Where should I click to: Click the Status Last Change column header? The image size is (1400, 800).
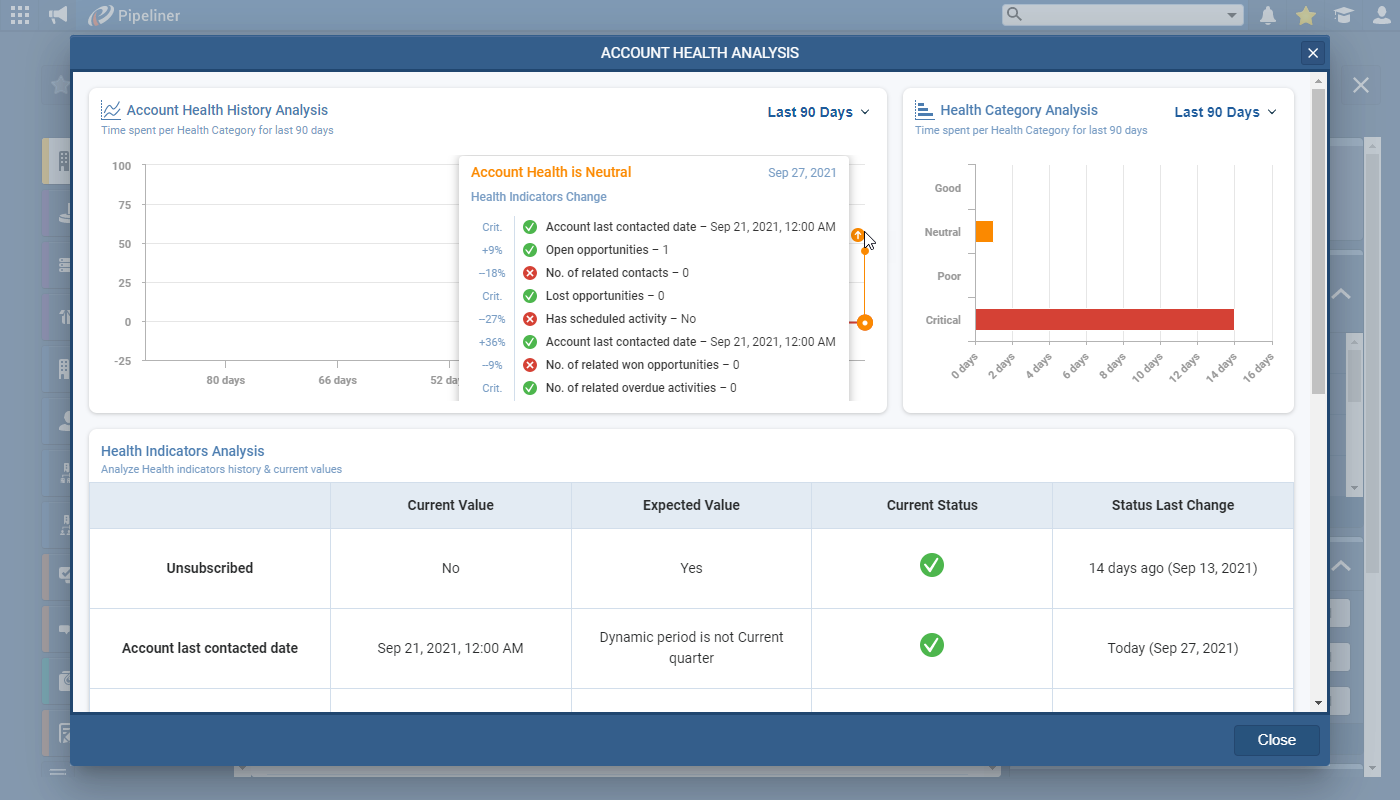coord(1172,505)
